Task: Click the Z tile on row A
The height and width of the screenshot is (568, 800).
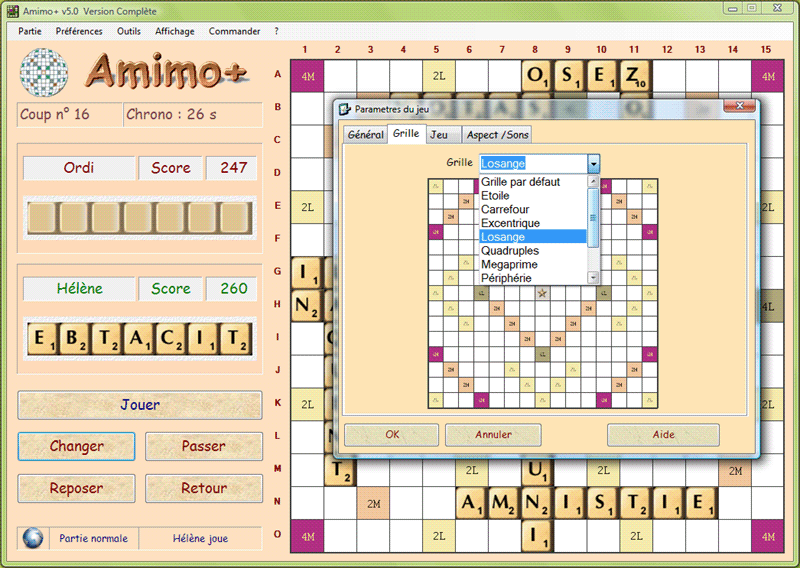Action: pyautogui.click(x=635, y=76)
